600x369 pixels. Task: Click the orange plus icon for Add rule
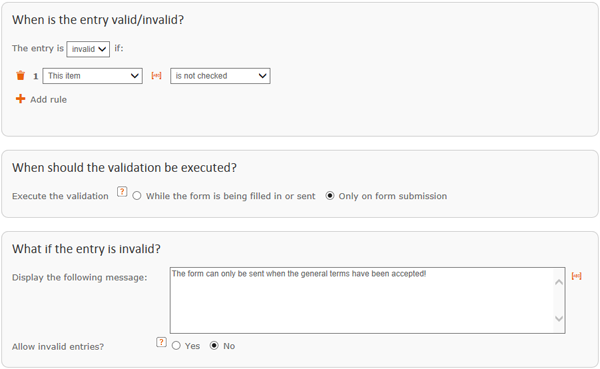(x=20, y=99)
